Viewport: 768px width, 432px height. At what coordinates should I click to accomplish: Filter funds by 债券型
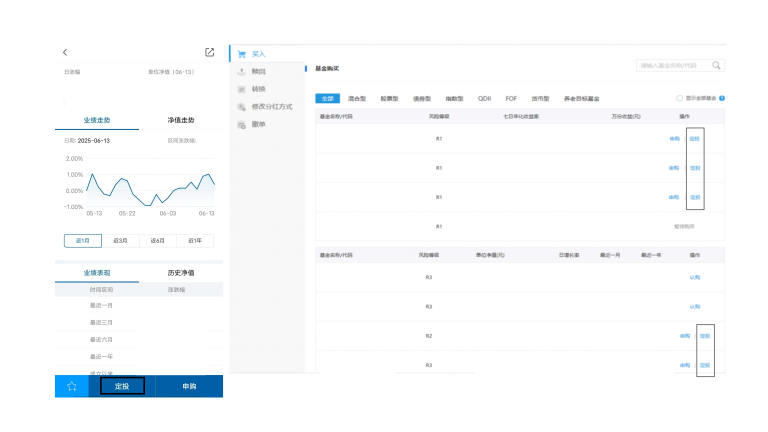click(422, 98)
